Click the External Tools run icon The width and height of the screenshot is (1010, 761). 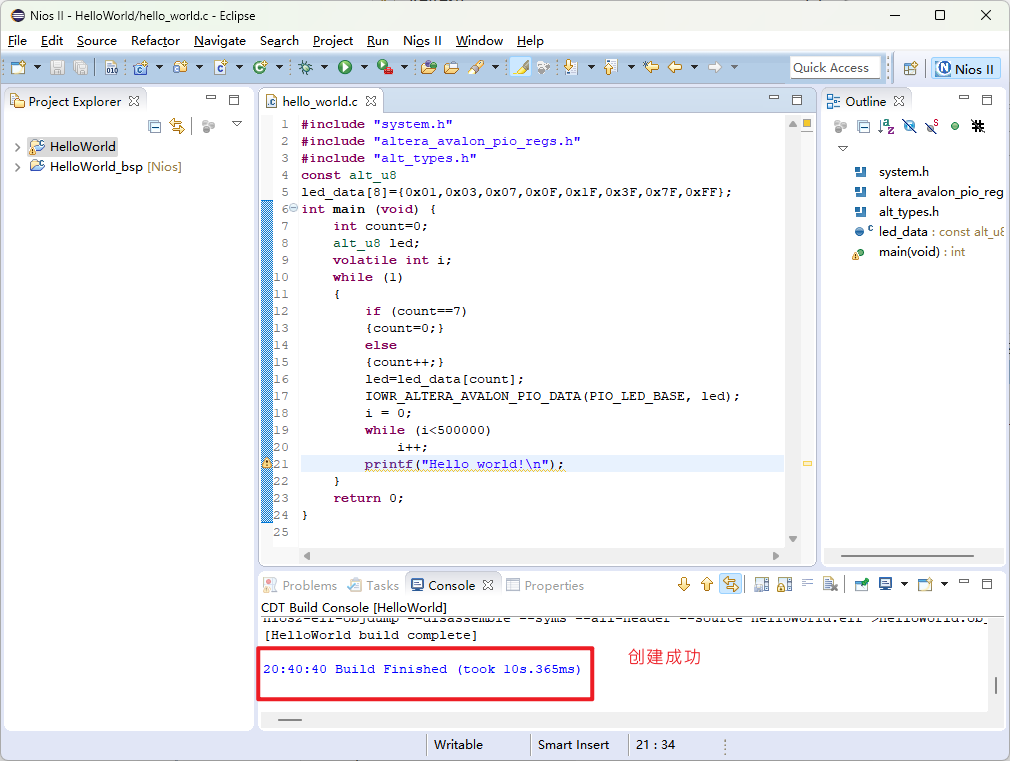click(385, 67)
